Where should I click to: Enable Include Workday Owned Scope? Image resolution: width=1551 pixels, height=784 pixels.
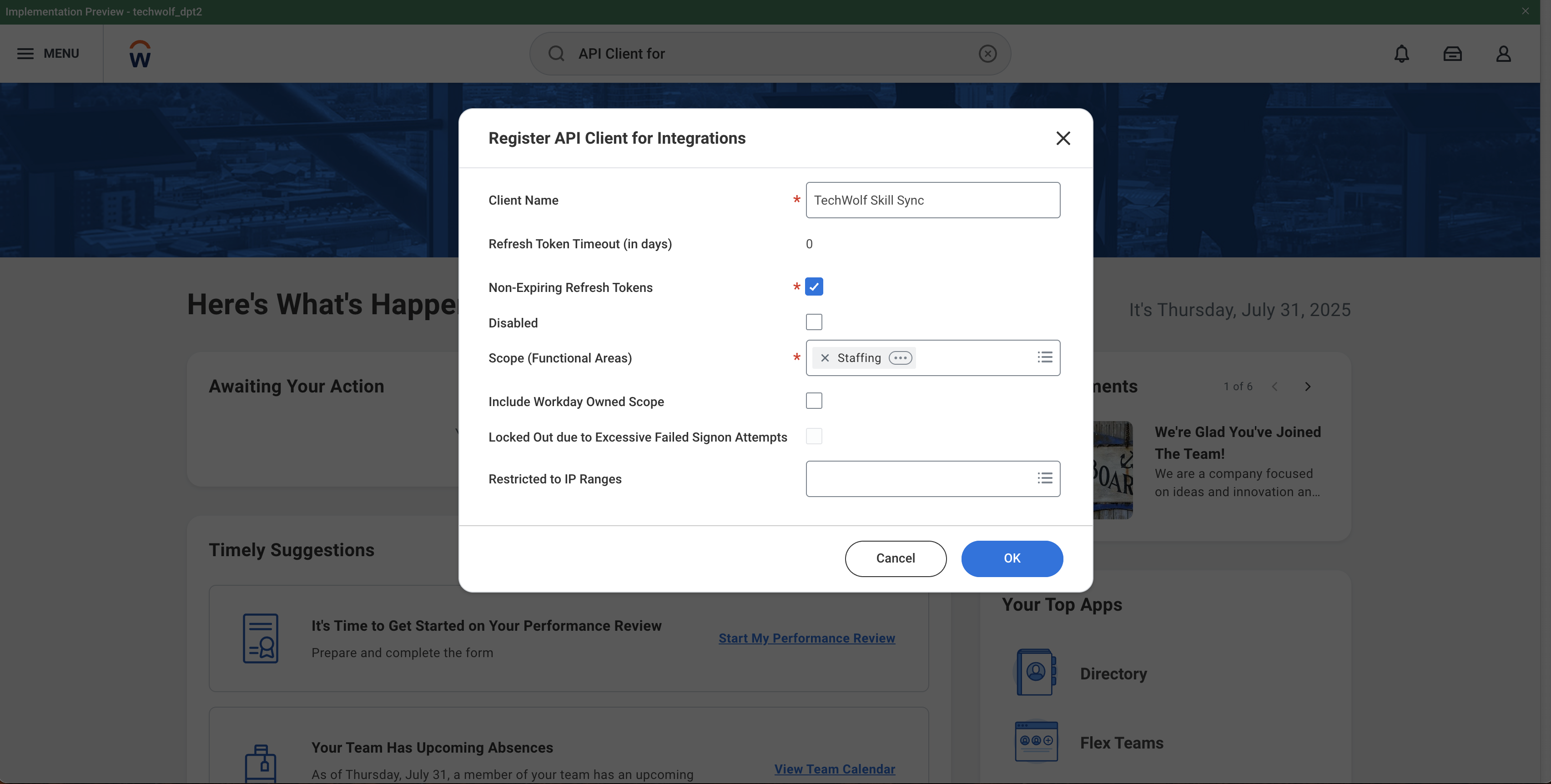pos(814,401)
